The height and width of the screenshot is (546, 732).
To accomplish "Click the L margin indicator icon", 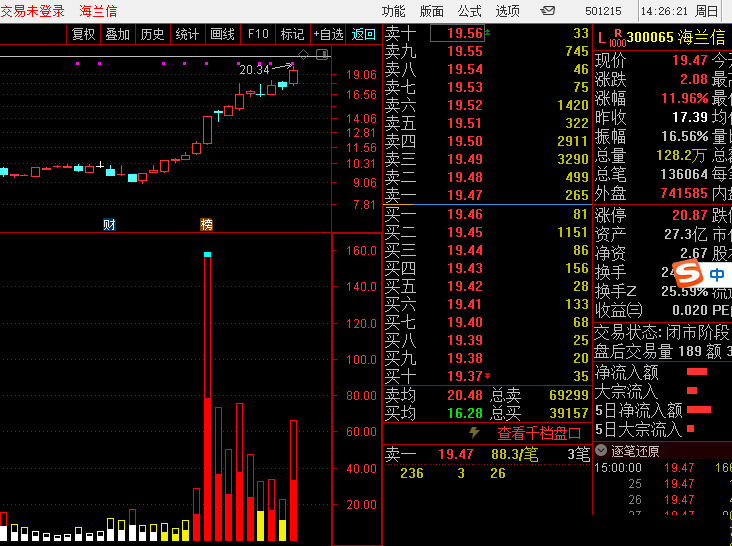I will [x=602, y=39].
